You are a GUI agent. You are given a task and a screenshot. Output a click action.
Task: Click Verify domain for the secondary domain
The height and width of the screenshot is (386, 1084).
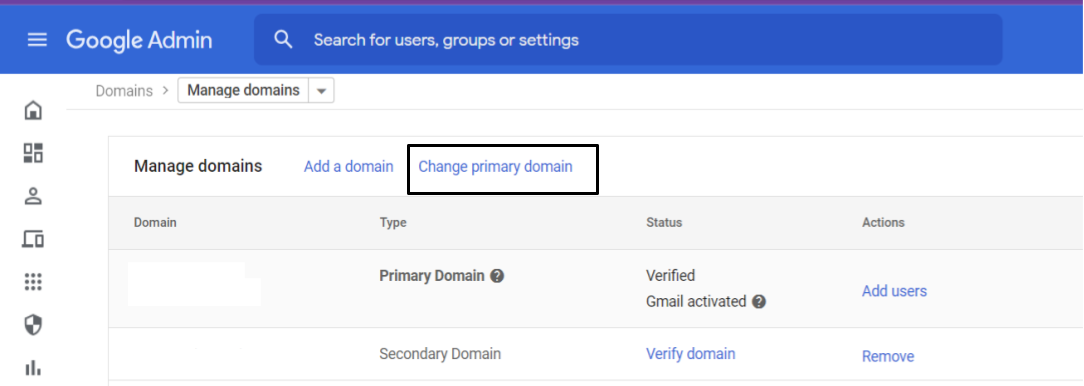(x=691, y=354)
